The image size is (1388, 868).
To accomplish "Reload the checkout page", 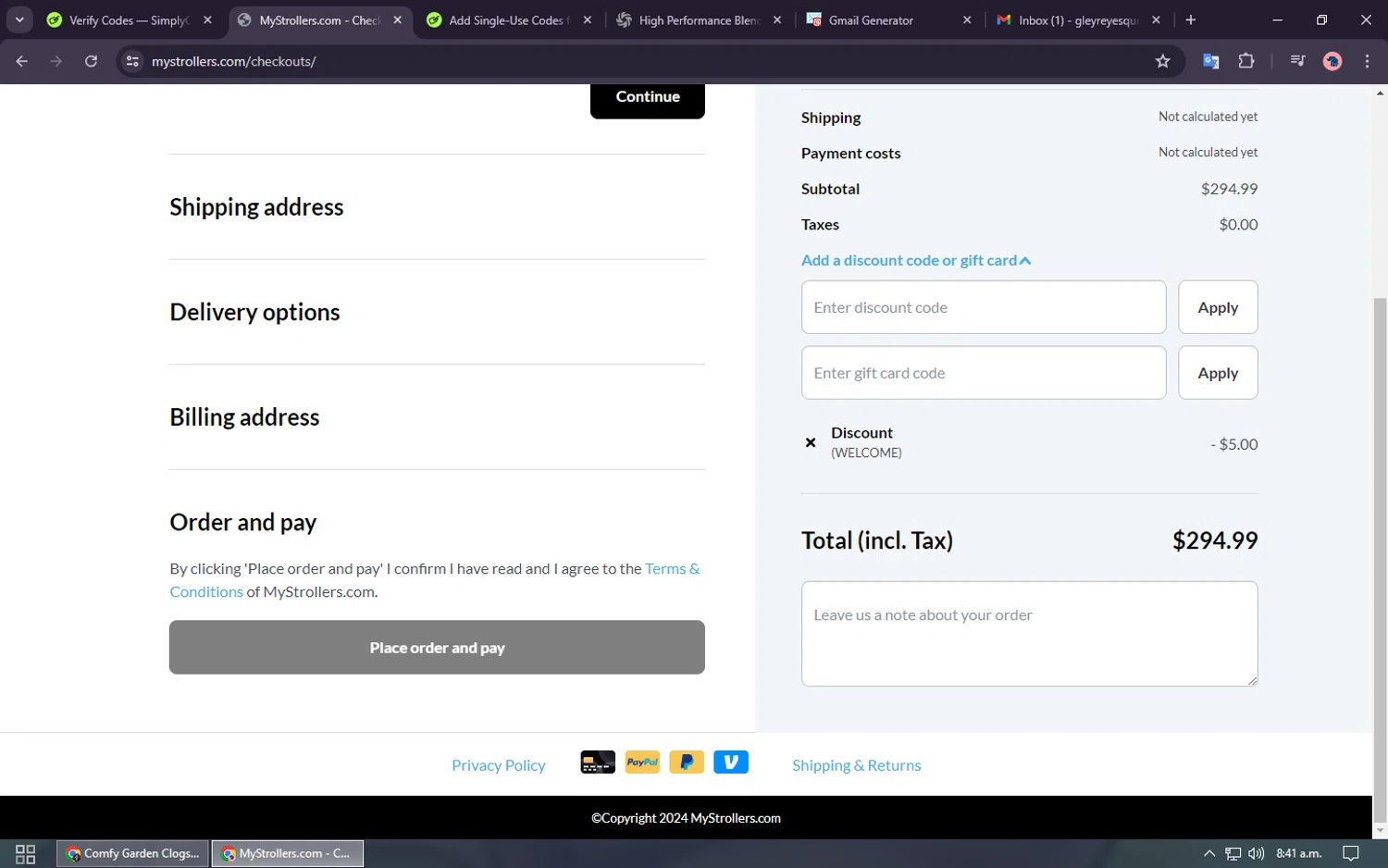I will click(91, 61).
